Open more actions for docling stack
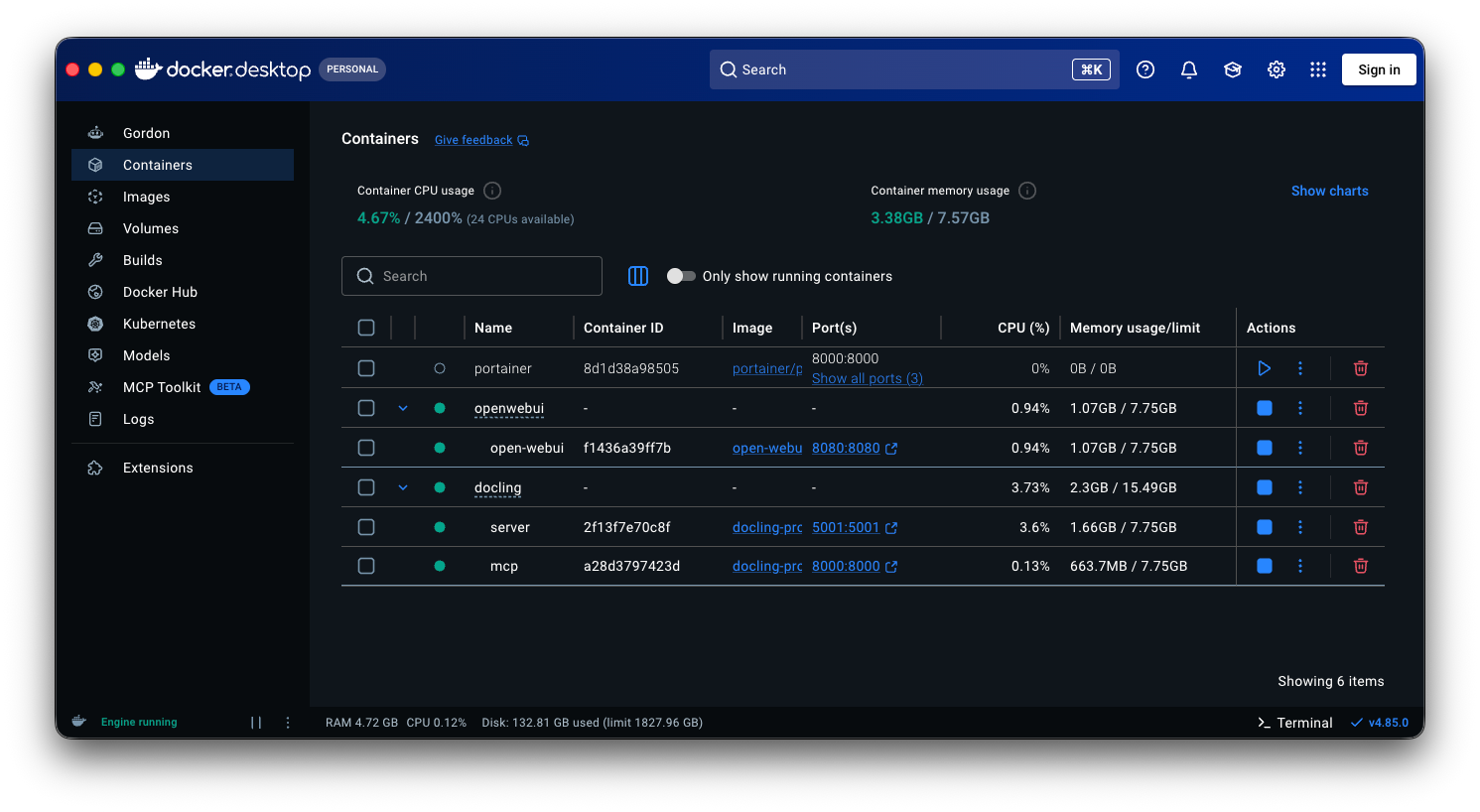The image size is (1480, 812). point(1300,487)
